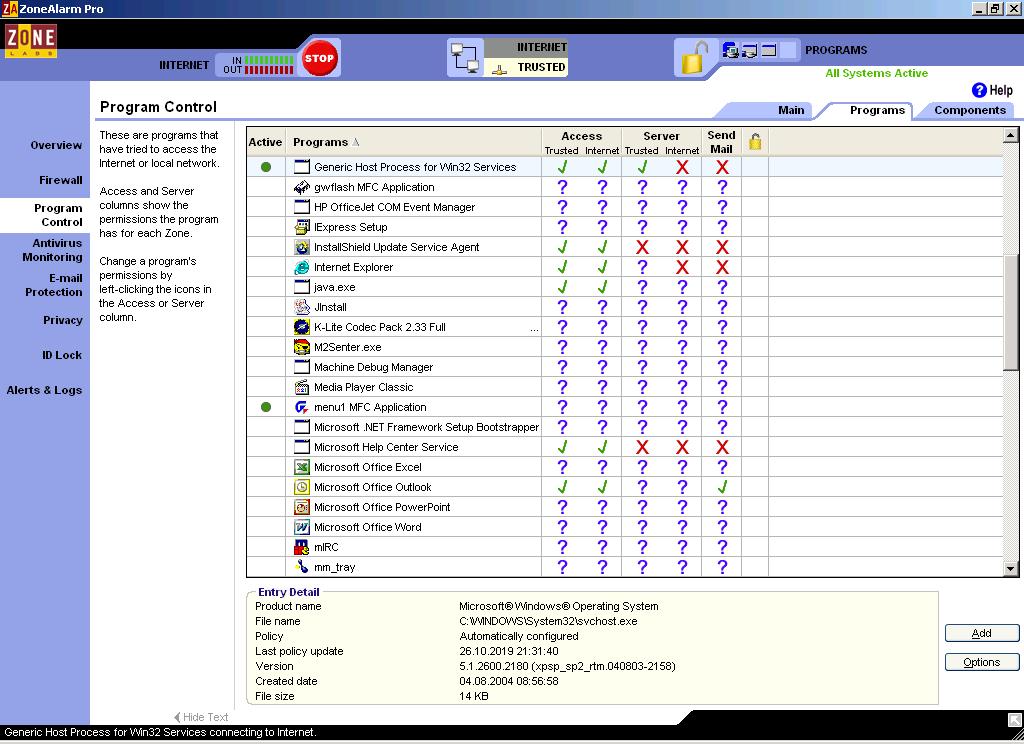Toggle Internet Server permission for Internet Explorer
Screen dimensions: 1024x744
pos(682,267)
